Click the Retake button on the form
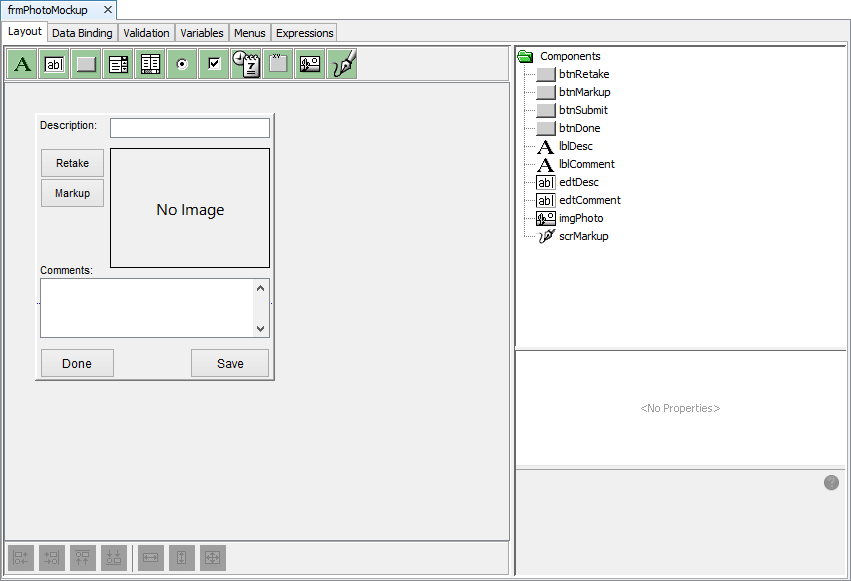 (72, 163)
